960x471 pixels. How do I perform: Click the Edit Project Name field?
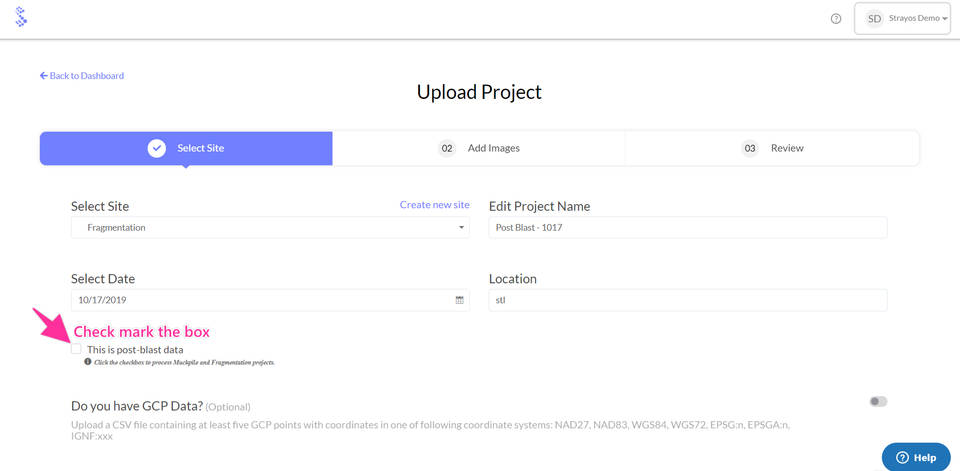click(x=688, y=228)
